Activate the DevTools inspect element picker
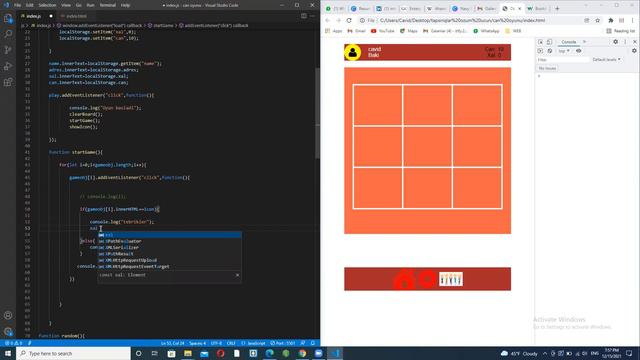This screenshot has width=640, height=360. pos(540,42)
